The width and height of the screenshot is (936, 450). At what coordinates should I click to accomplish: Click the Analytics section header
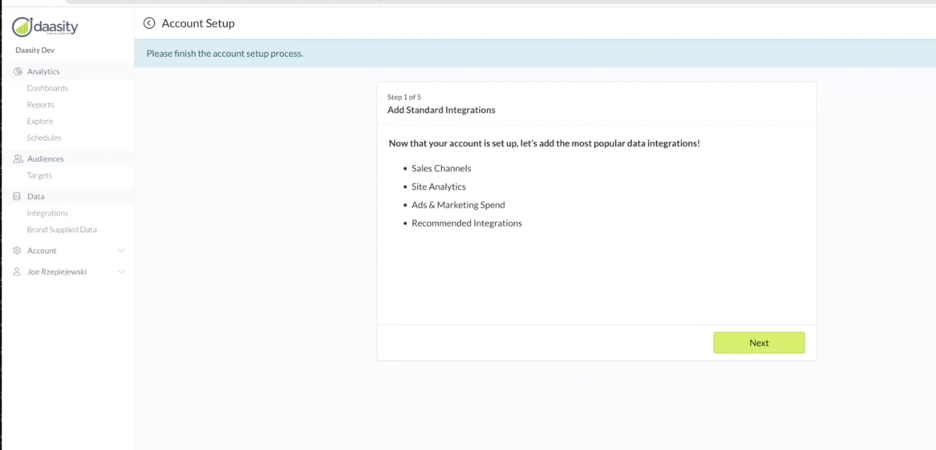click(43, 72)
